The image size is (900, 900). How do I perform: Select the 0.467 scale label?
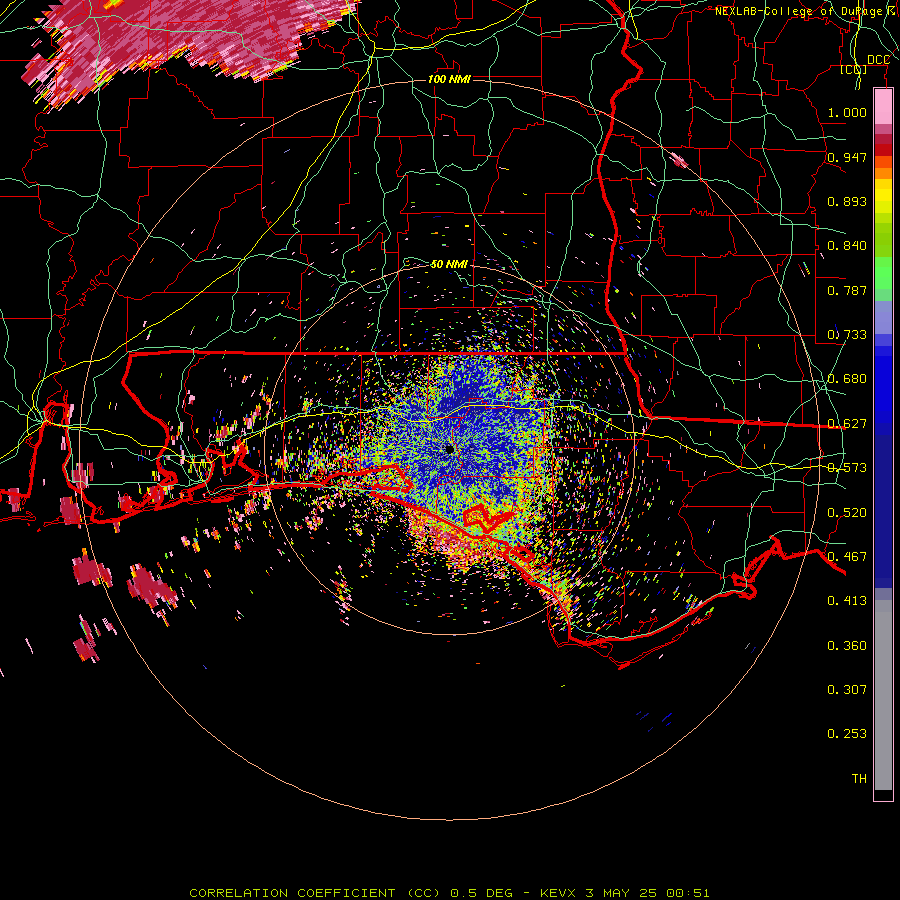847,557
